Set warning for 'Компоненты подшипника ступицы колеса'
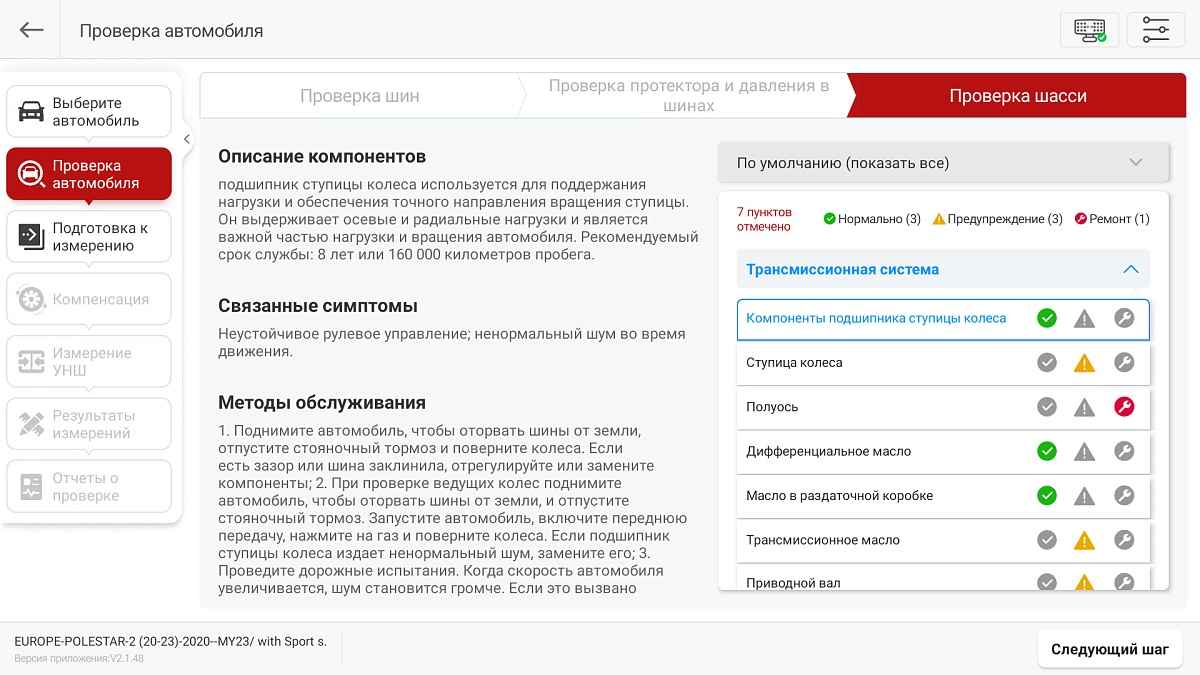Screen dimensions: 1200x675 point(1085,319)
